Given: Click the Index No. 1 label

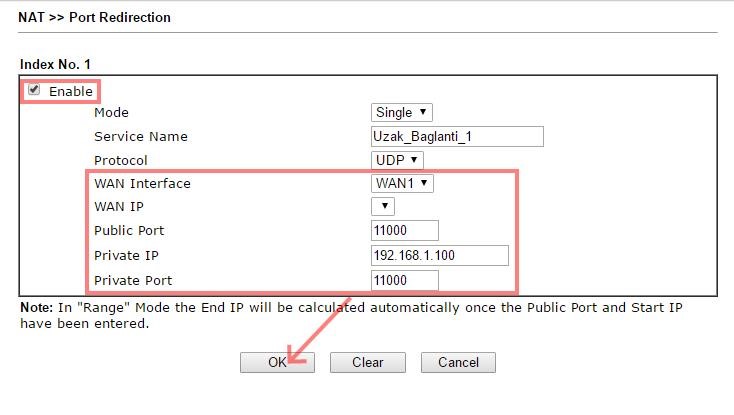Looking at the screenshot, I should [56, 65].
